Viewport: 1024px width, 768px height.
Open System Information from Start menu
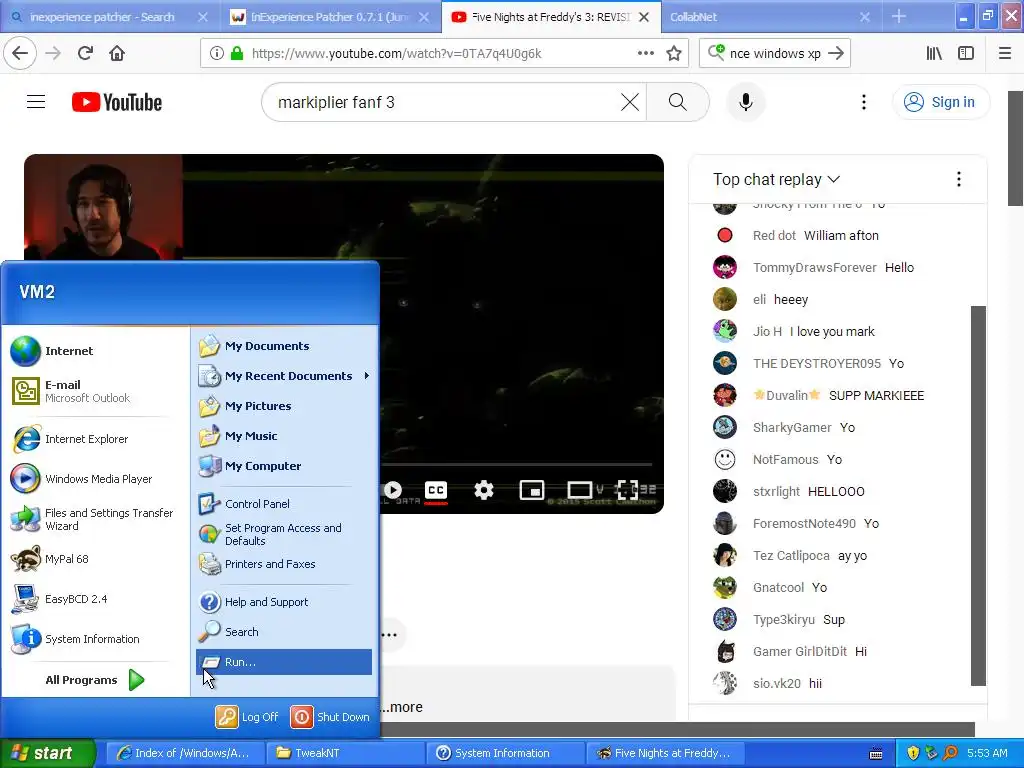click(x=95, y=639)
